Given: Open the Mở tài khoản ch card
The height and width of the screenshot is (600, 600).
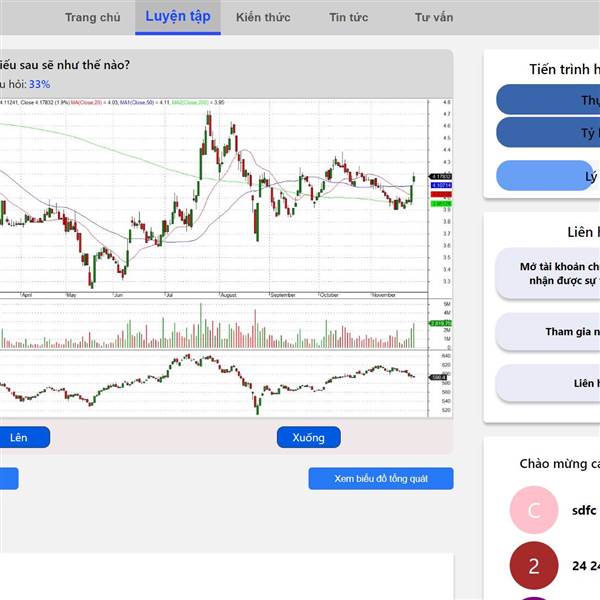Looking at the screenshot, I should click(548, 273).
